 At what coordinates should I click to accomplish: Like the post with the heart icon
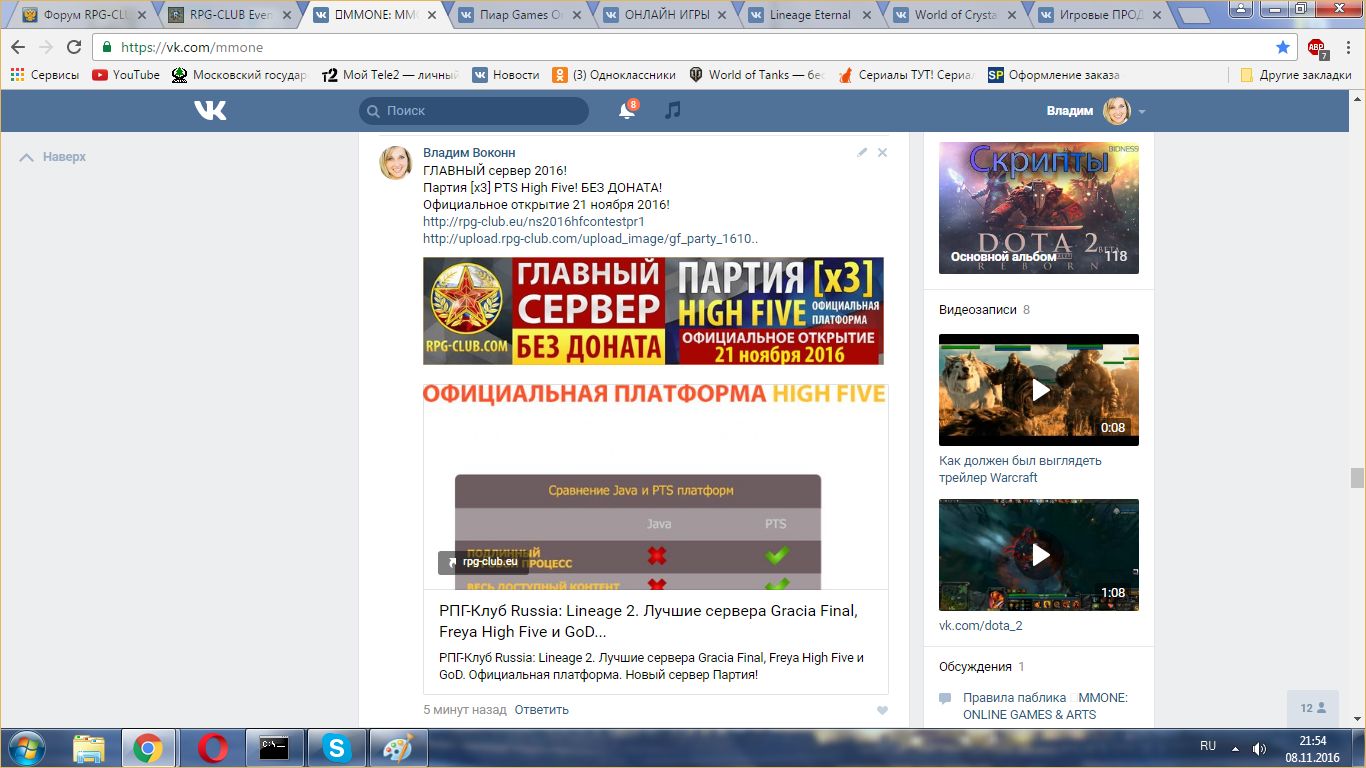click(x=882, y=710)
